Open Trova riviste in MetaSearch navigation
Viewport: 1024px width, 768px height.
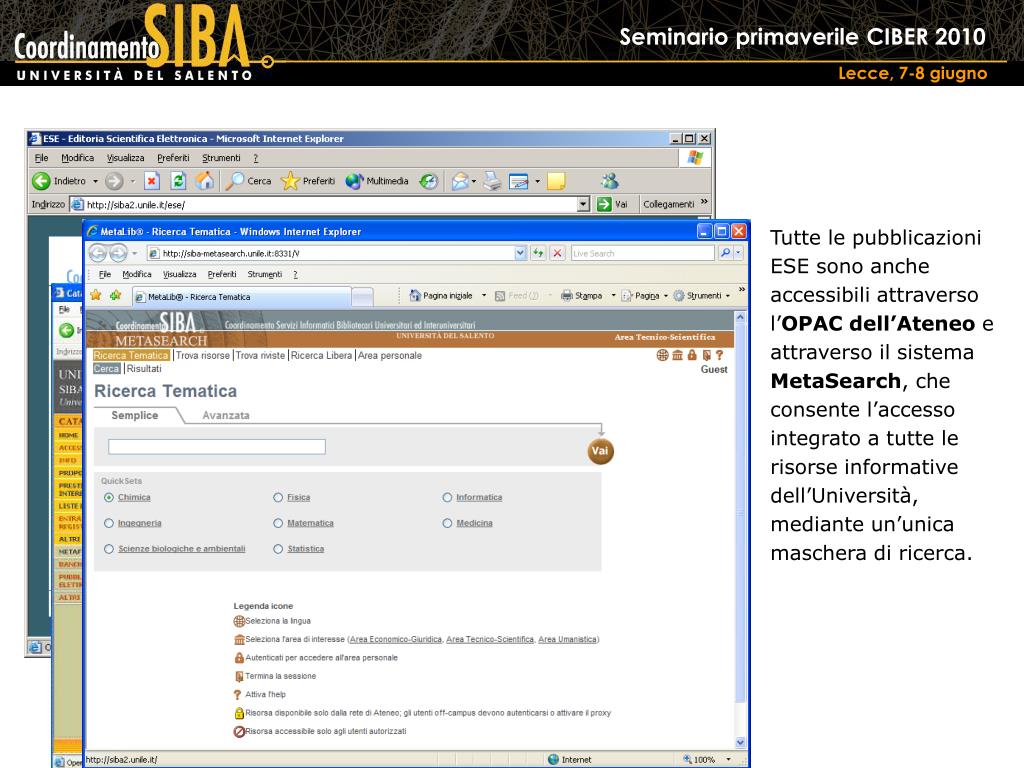(260, 355)
